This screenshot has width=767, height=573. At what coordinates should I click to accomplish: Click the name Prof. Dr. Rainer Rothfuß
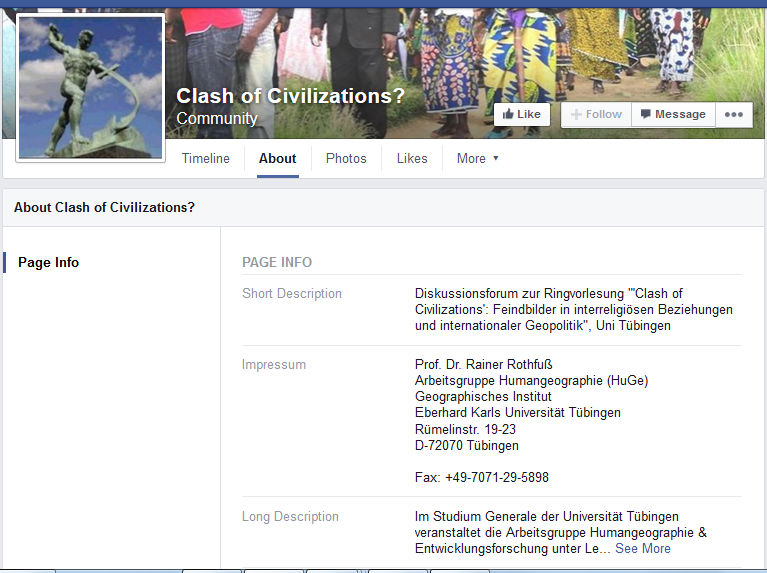[483, 365]
